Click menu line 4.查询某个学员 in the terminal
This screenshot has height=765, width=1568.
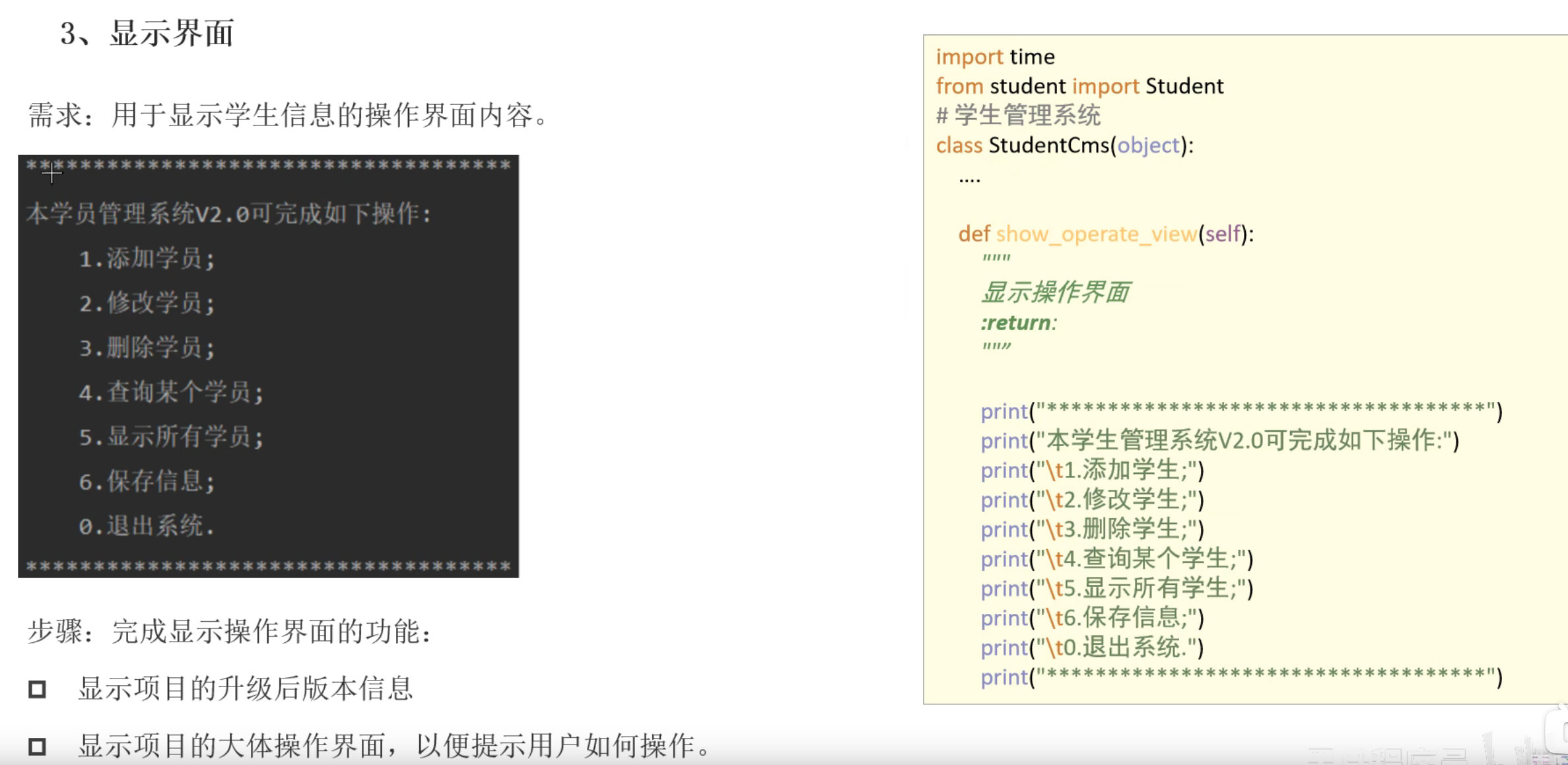pos(171,393)
